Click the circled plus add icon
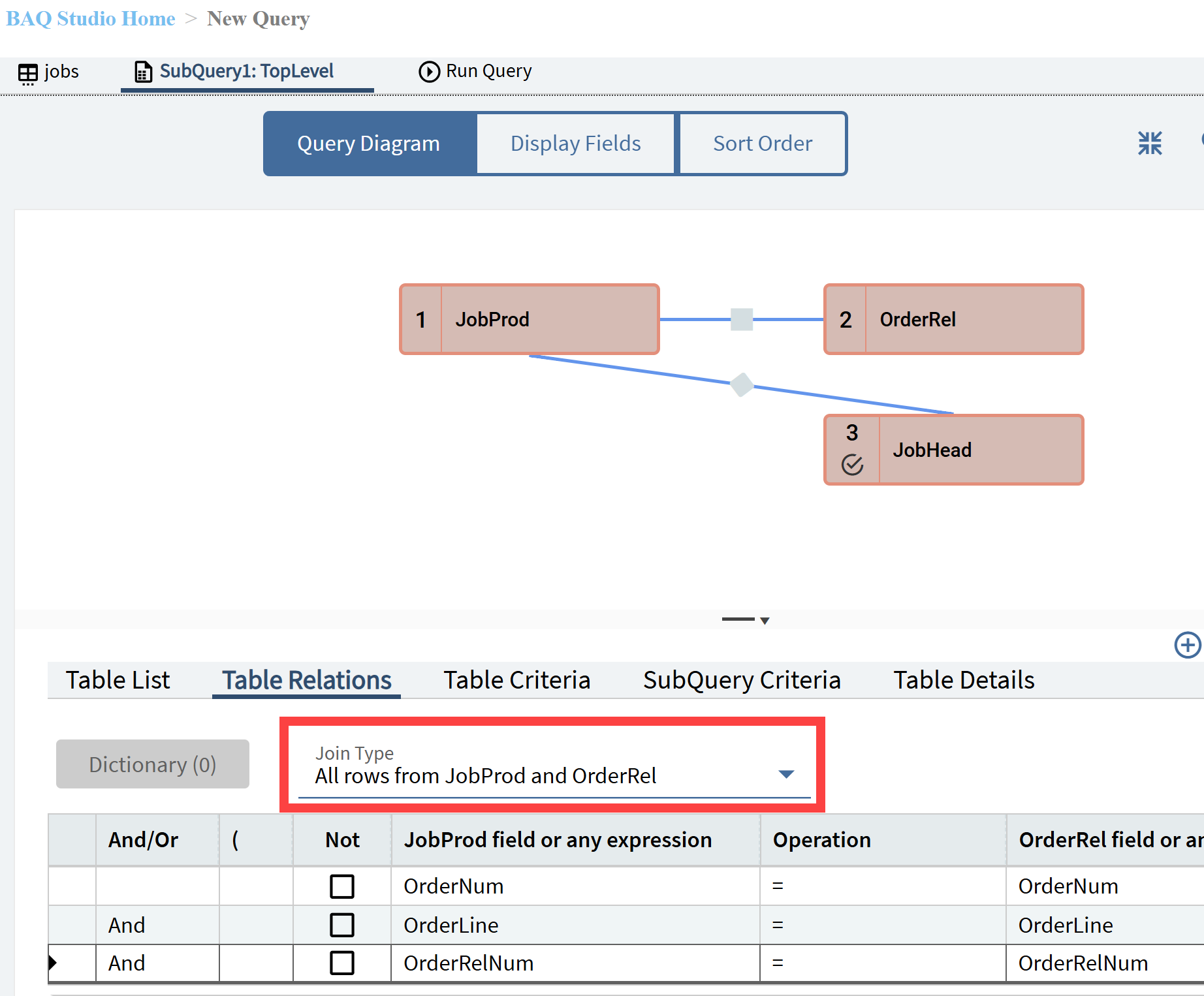1204x996 pixels. coord(1188,645)
